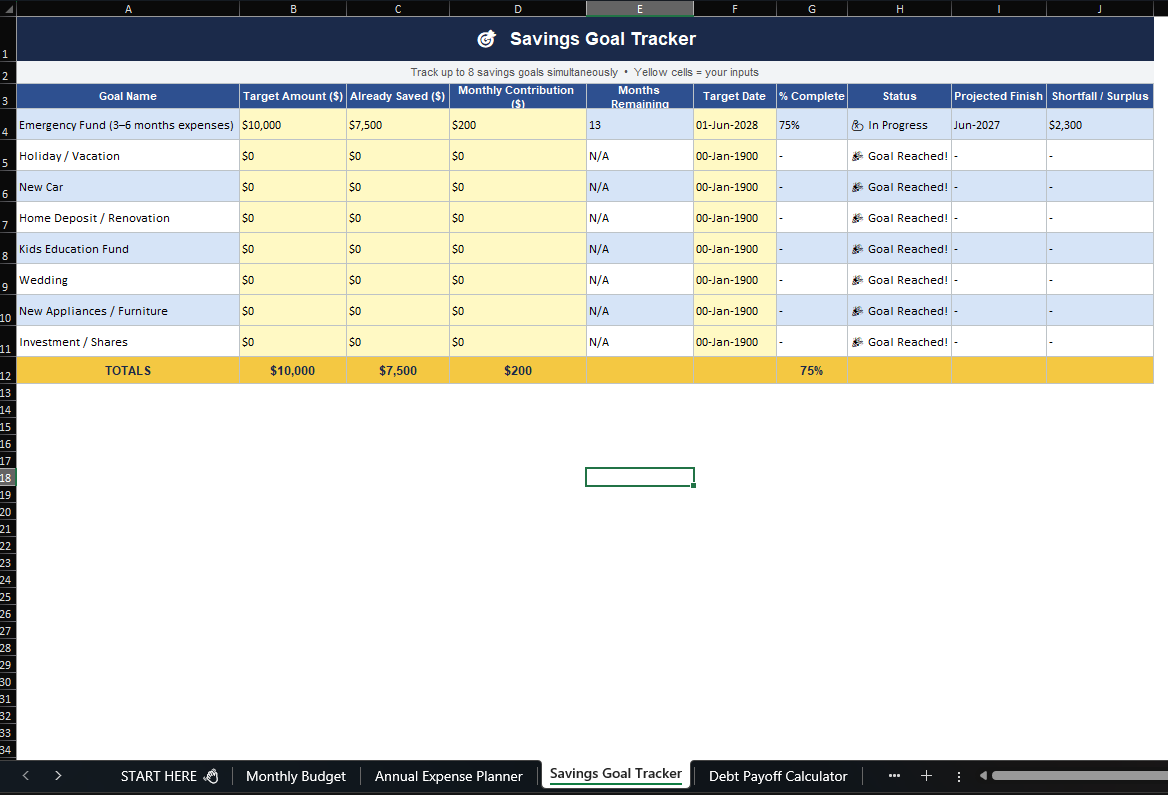1168x795 pixels.
Task: Select New Appliances / Furniture cell
Action: (128, 311)
